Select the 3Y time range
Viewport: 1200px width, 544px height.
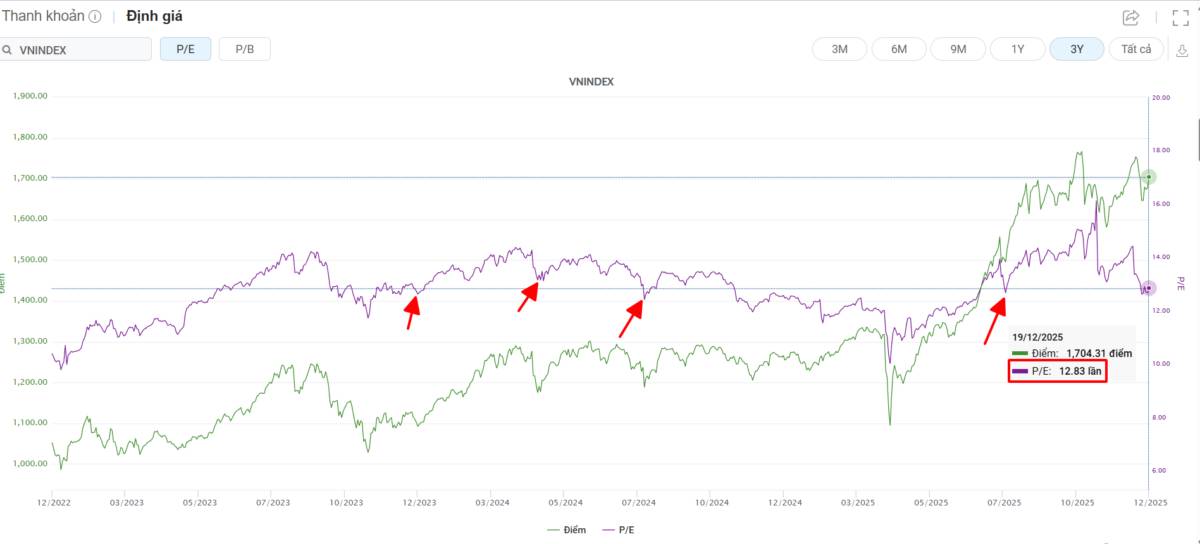(1076, 49)
